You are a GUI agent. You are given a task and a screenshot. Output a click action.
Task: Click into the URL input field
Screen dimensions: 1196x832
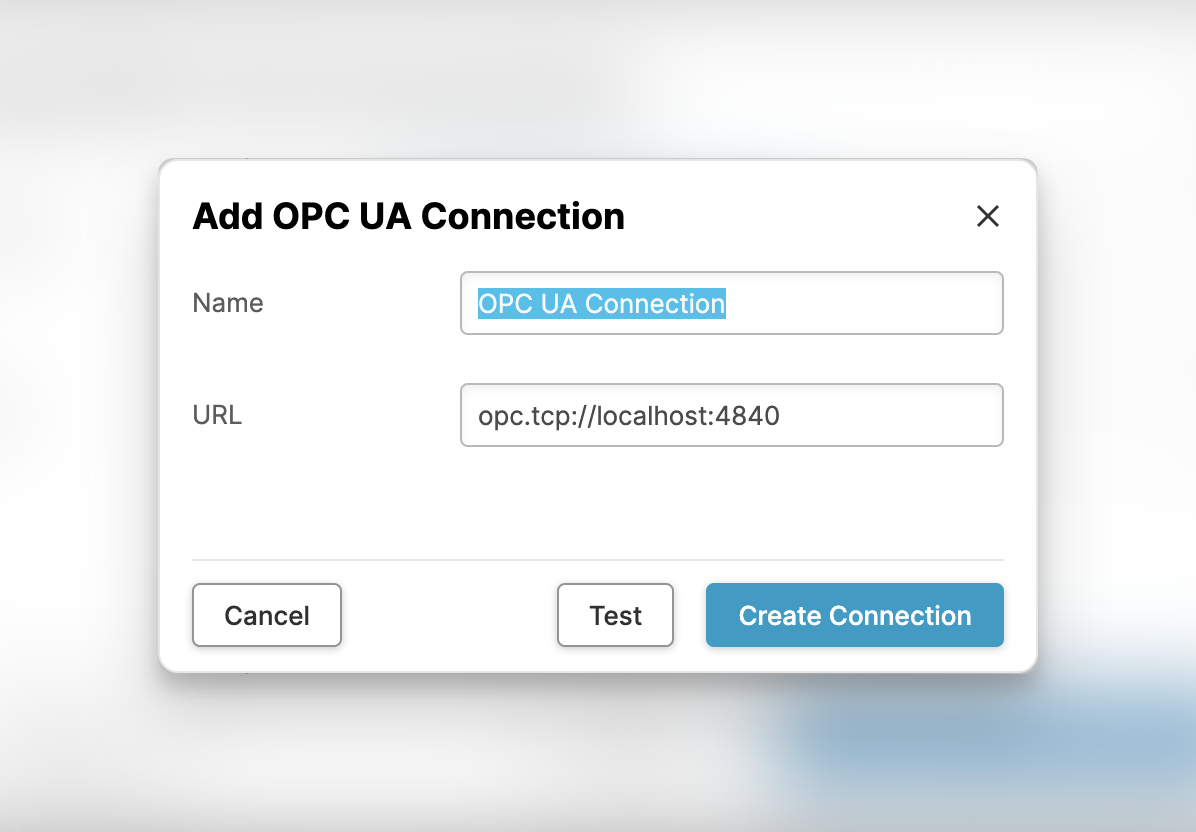[x=731, y=415]
